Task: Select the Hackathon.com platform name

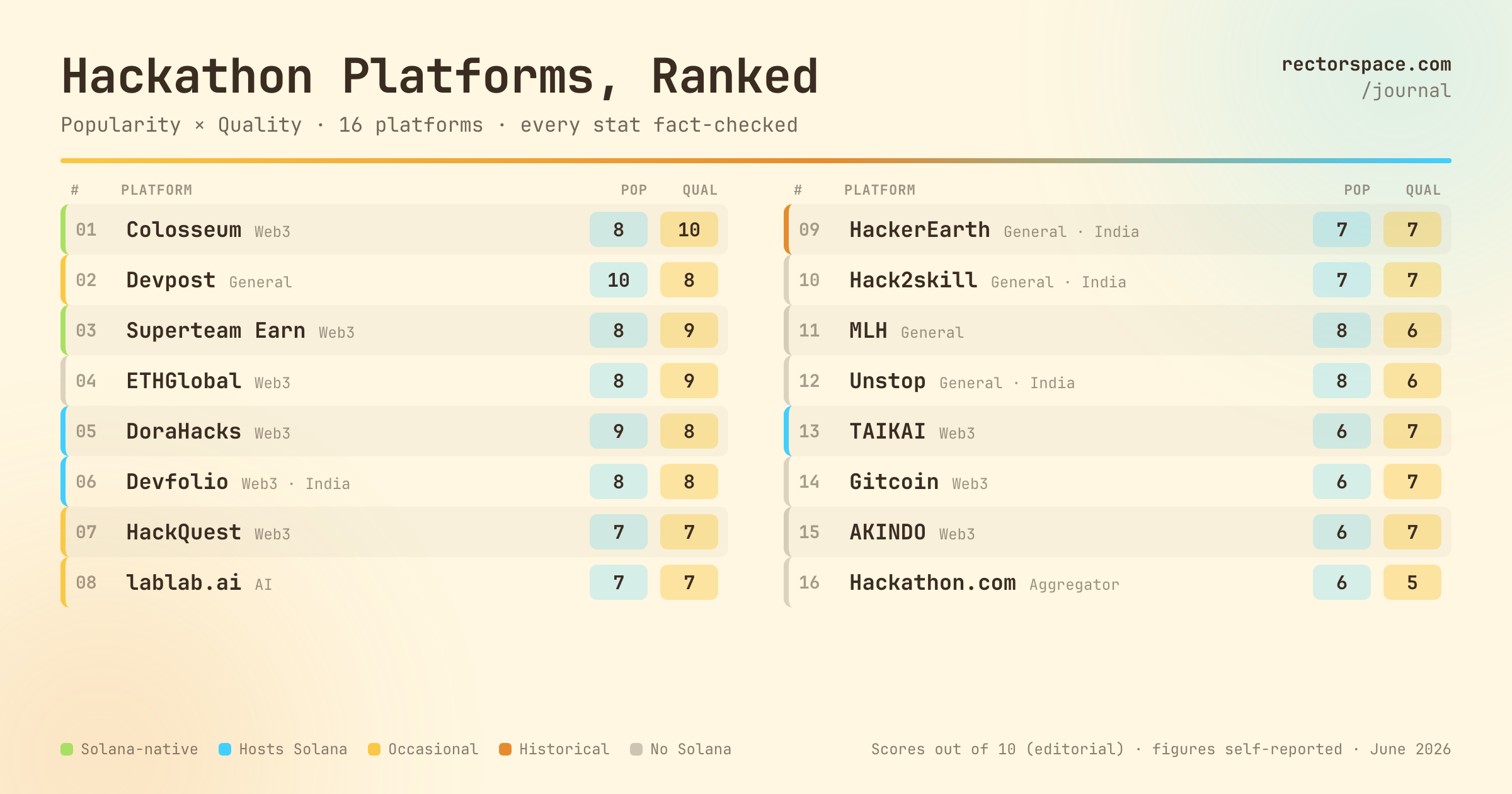Action: pyautogui.click(x=932, y=582)
